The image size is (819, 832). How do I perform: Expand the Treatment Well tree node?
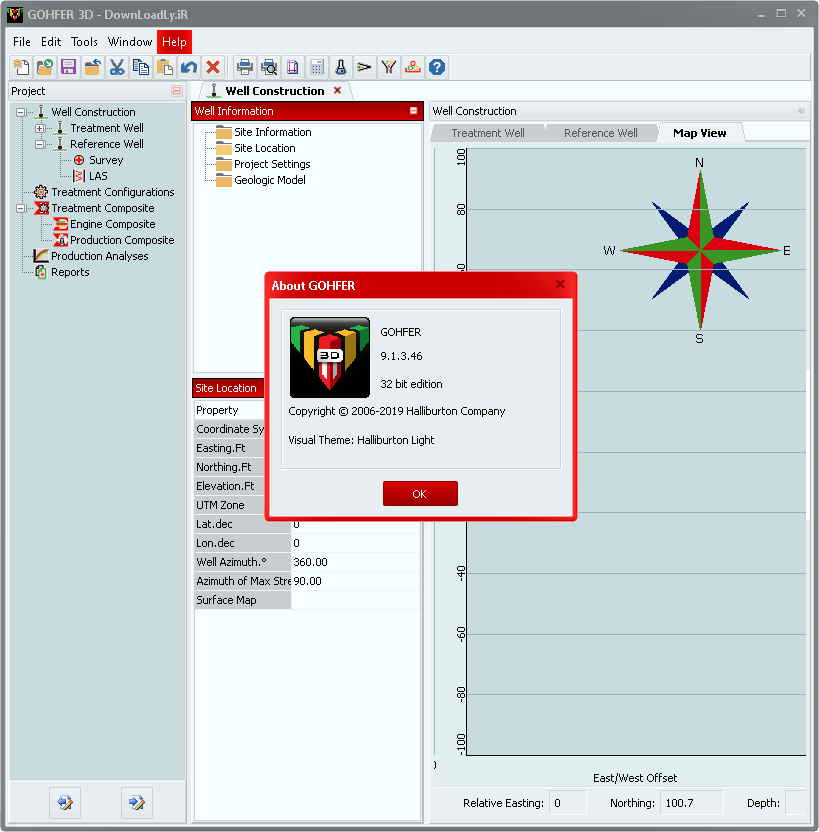[39, 128]
